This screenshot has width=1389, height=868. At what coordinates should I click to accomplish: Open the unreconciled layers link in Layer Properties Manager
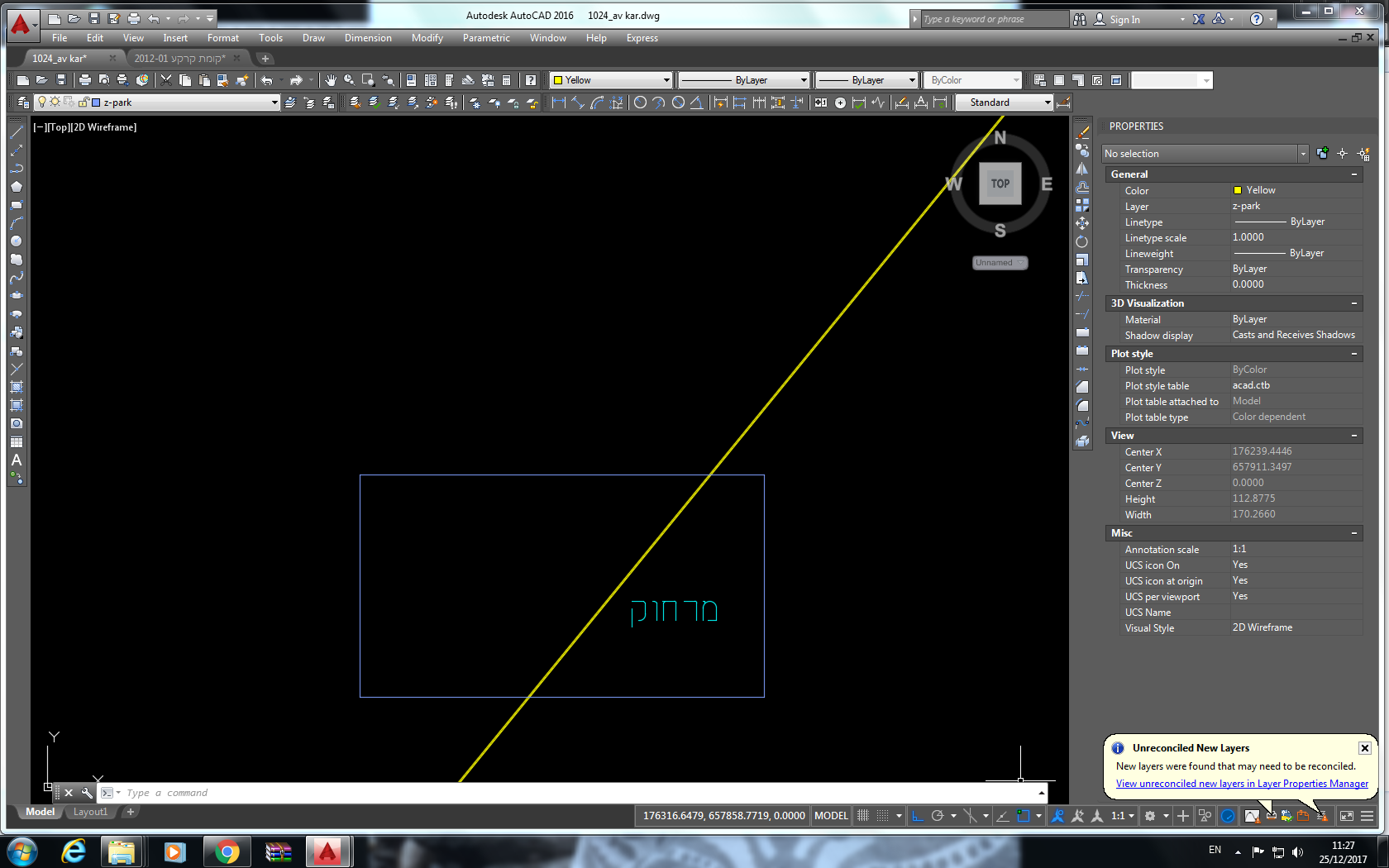(1242, 784)
